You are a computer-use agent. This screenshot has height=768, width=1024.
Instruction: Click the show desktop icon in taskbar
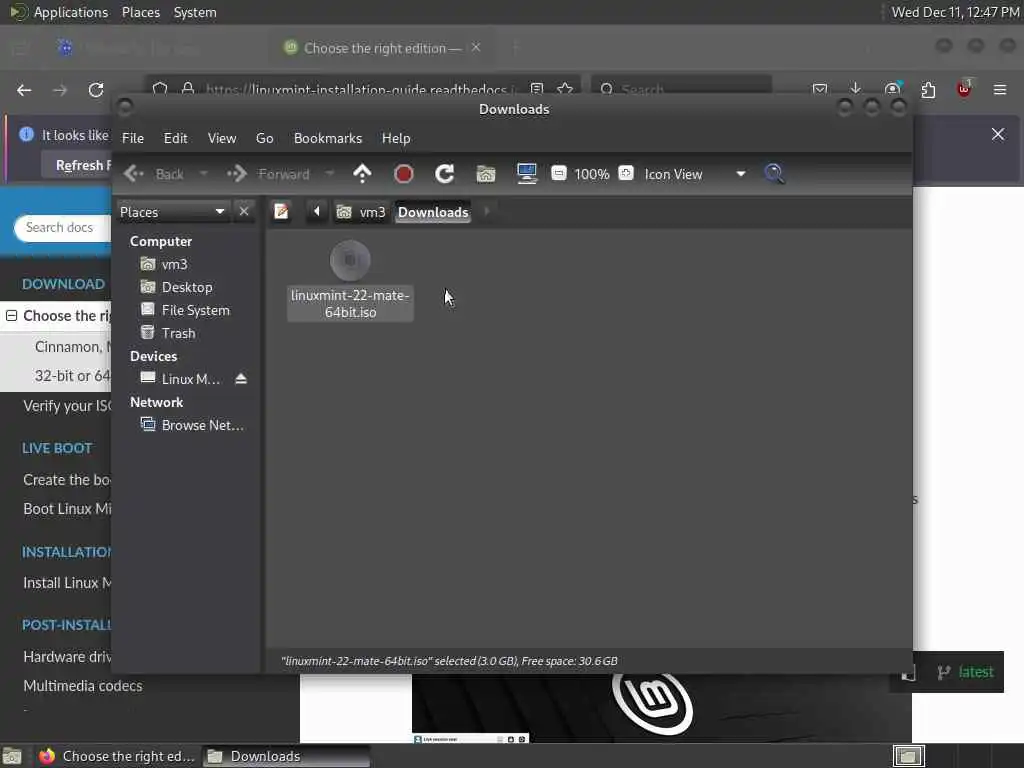[x=12, y=756]
